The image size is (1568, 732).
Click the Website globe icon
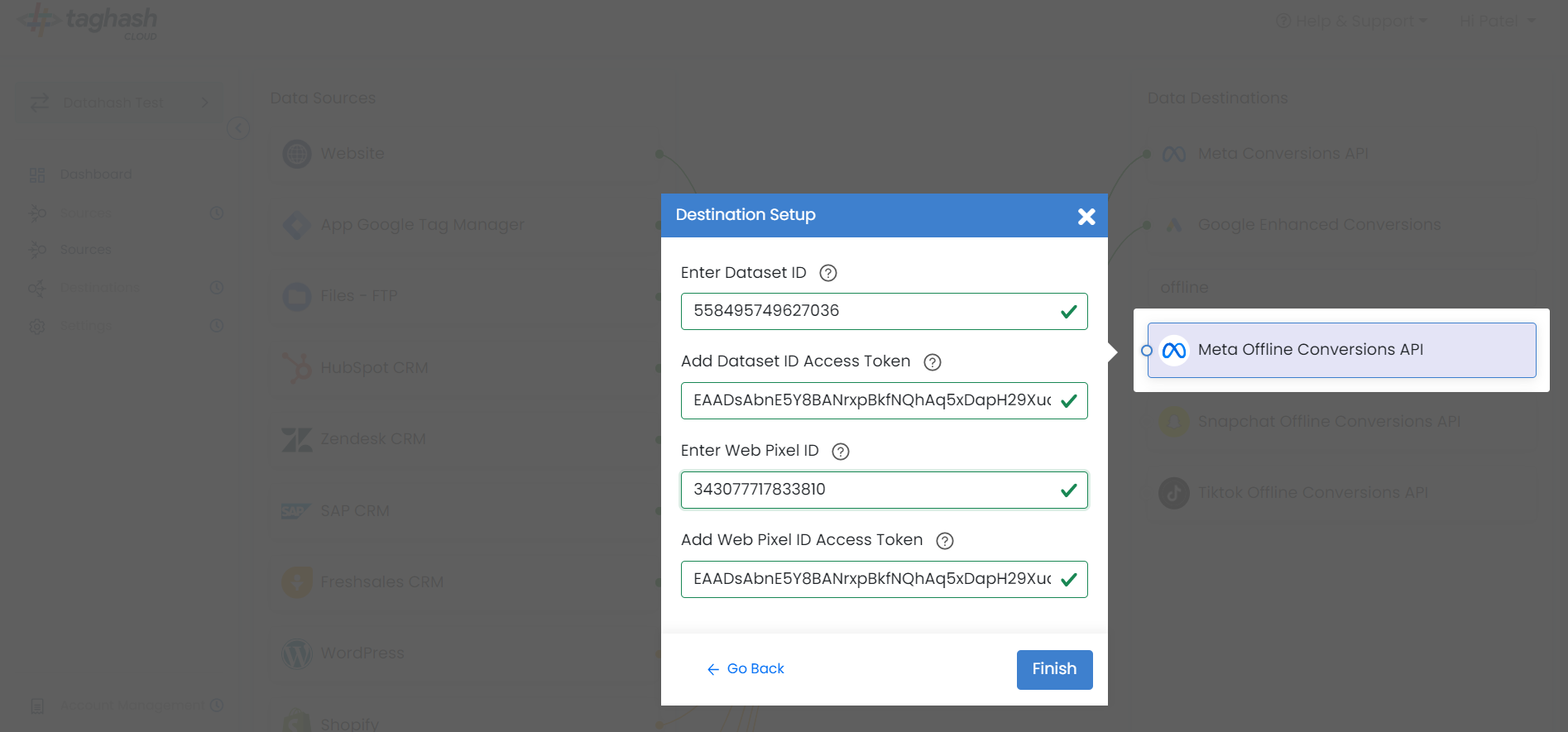pyautogui.click(x=297, y=154)
